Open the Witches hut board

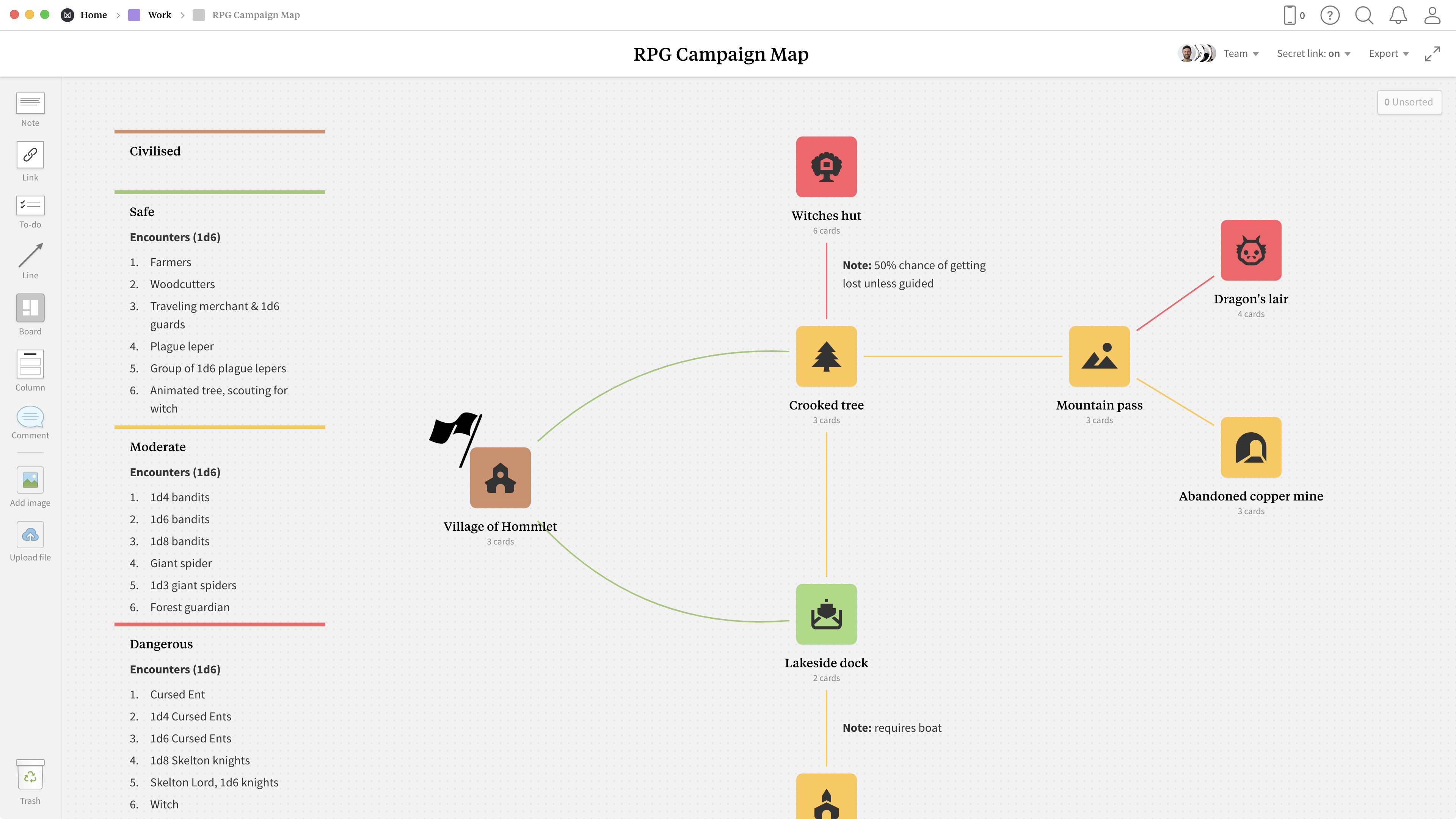[826, 167]
